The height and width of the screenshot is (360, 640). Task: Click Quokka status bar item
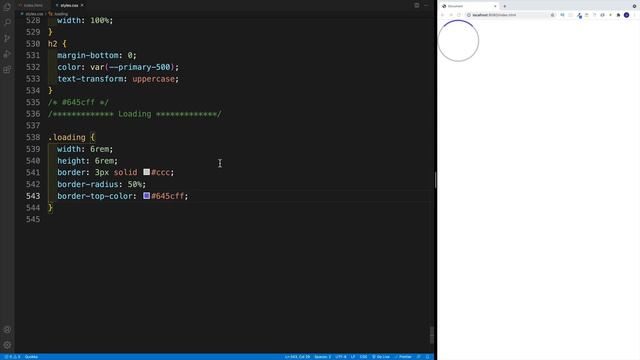pos(31,357)
